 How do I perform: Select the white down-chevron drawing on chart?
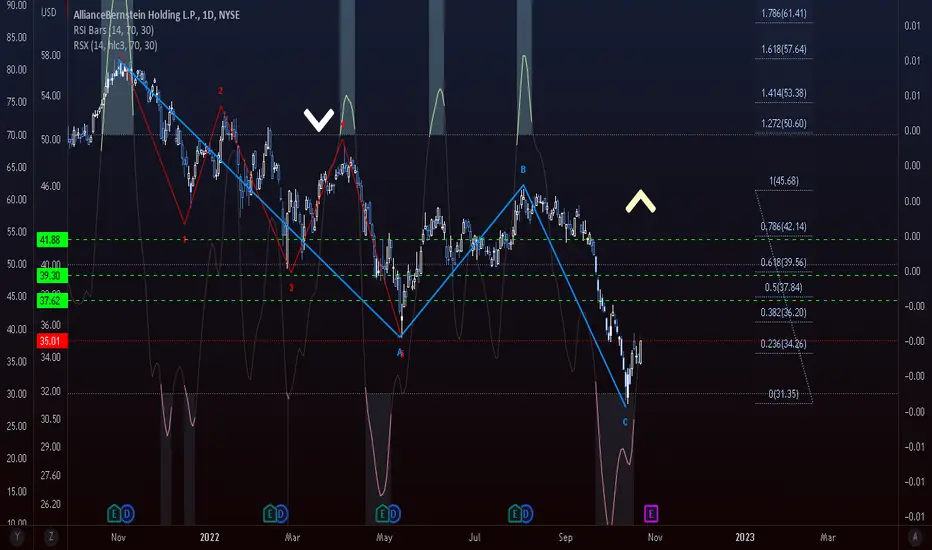pos(319,120)
